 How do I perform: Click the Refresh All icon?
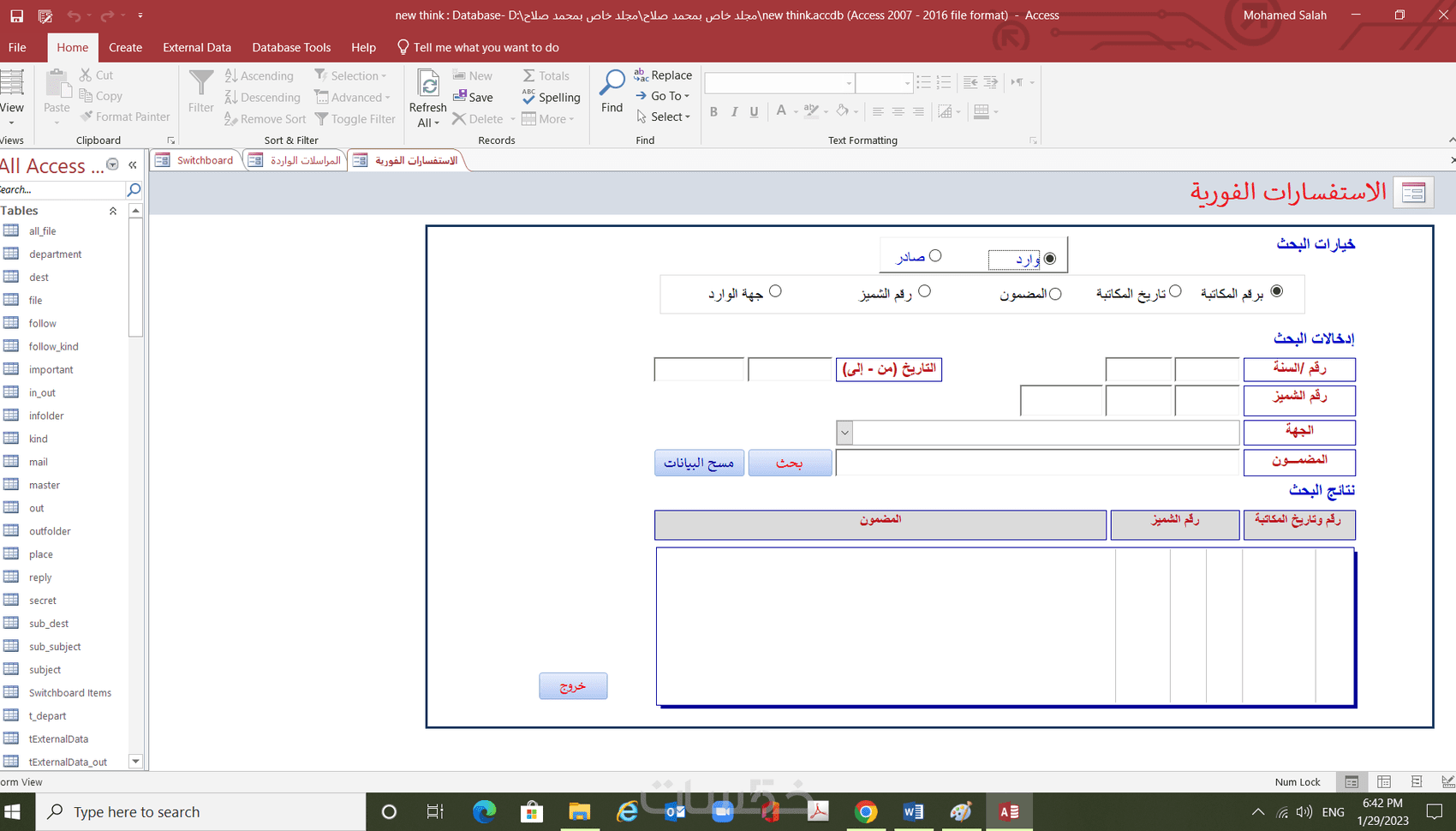tap(428, 84)
